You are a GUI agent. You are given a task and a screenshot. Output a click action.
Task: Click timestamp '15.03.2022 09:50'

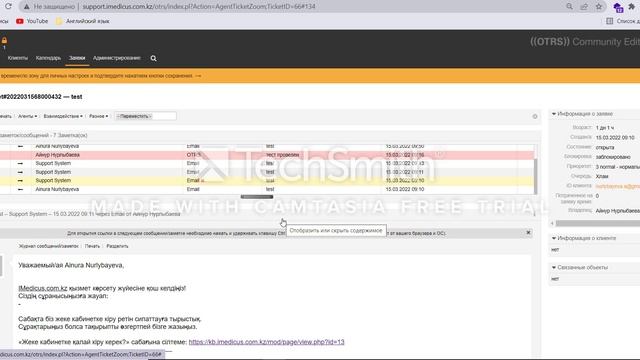pyautogui.click(x=405, y=146)
